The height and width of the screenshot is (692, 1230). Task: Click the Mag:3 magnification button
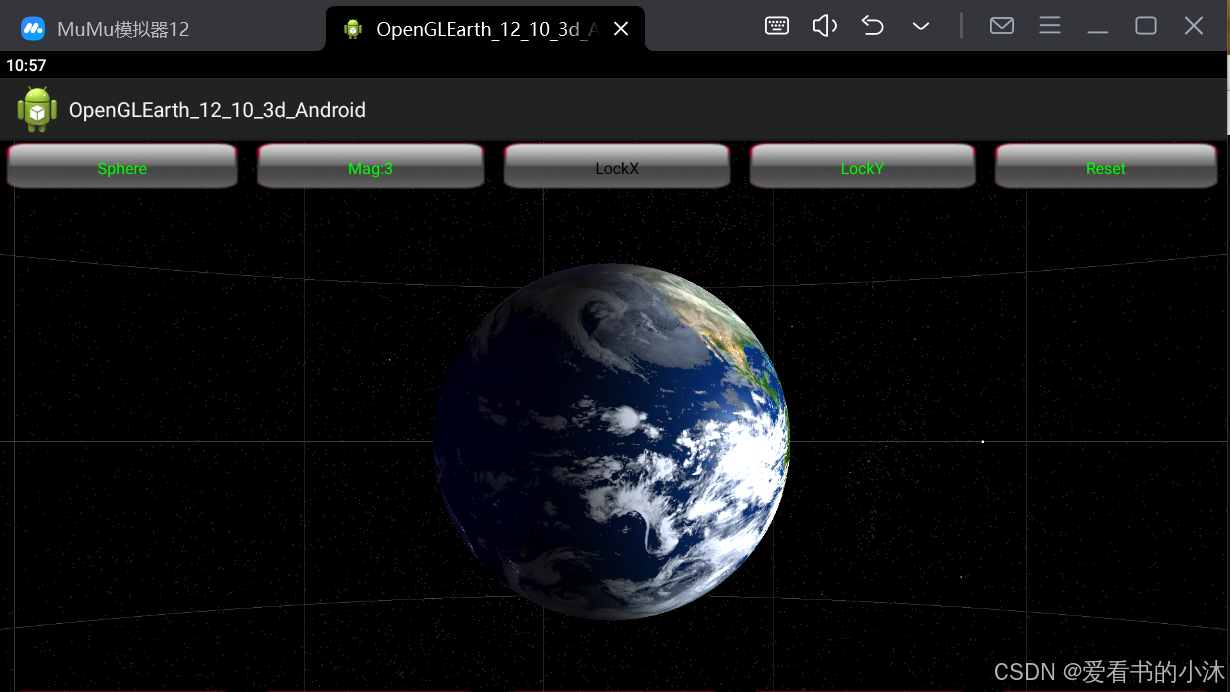pyautogui.click(x=370, y=168)
